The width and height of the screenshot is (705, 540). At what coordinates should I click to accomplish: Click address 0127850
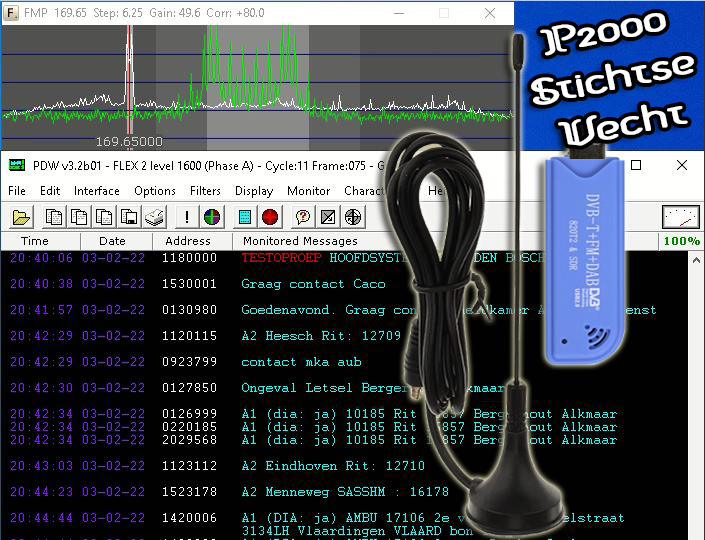pyautogui.click(x=189, y=388)
